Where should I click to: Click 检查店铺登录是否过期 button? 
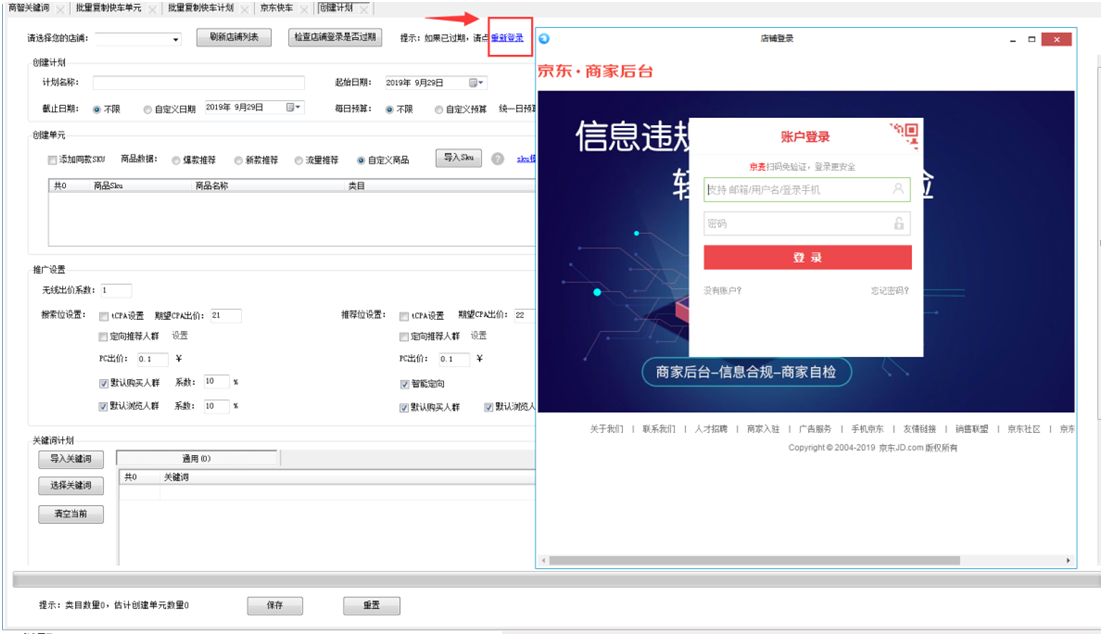pos(335,37)
